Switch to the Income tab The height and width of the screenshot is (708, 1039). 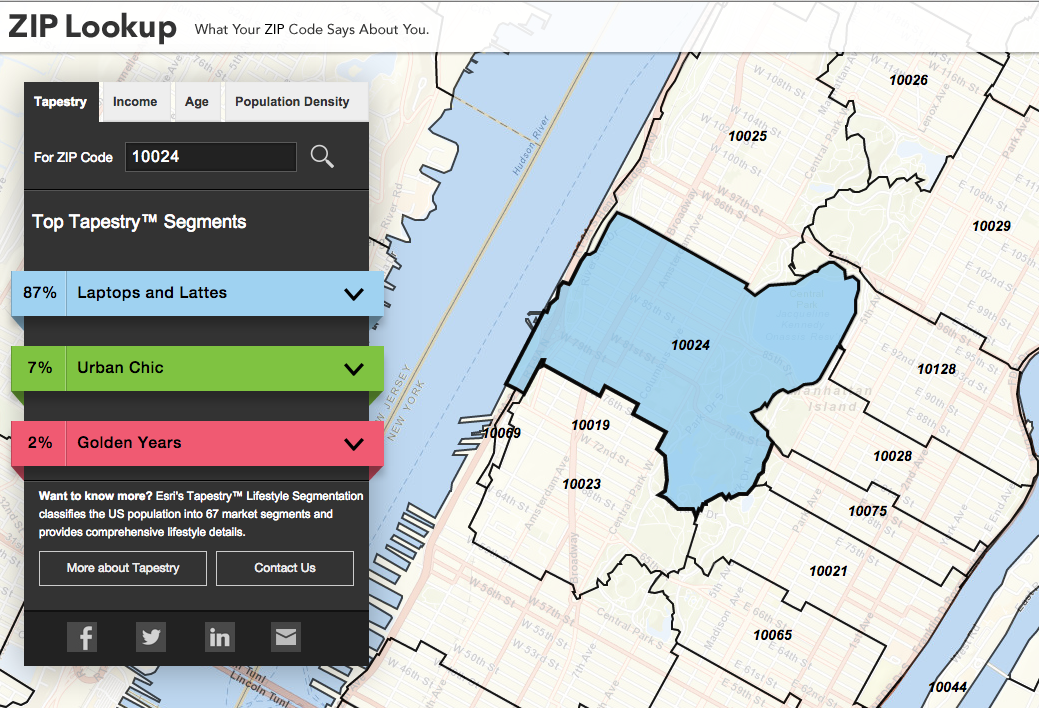[135, 101]
